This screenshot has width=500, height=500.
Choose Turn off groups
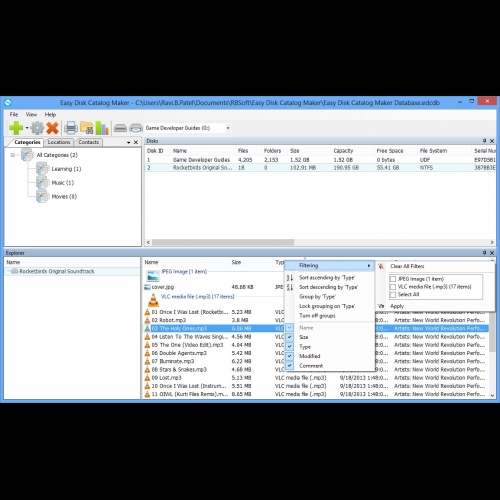317,316
